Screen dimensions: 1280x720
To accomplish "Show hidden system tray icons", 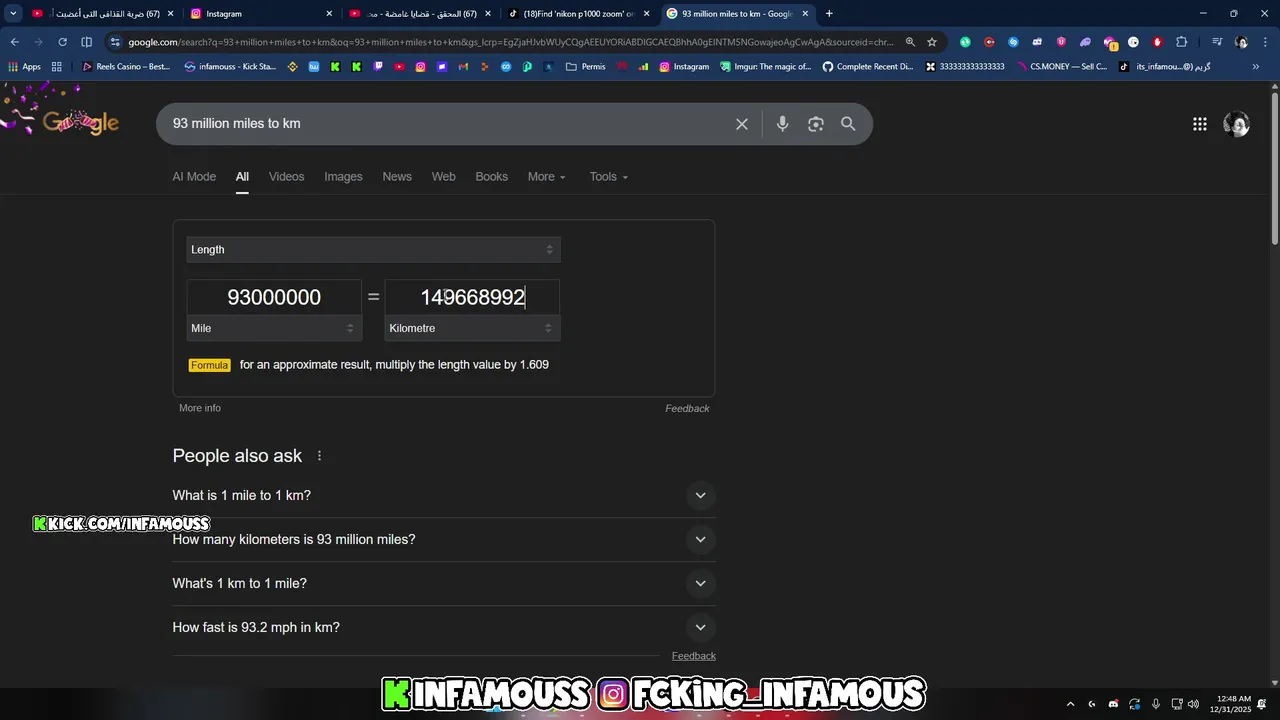I will 1070,704.
